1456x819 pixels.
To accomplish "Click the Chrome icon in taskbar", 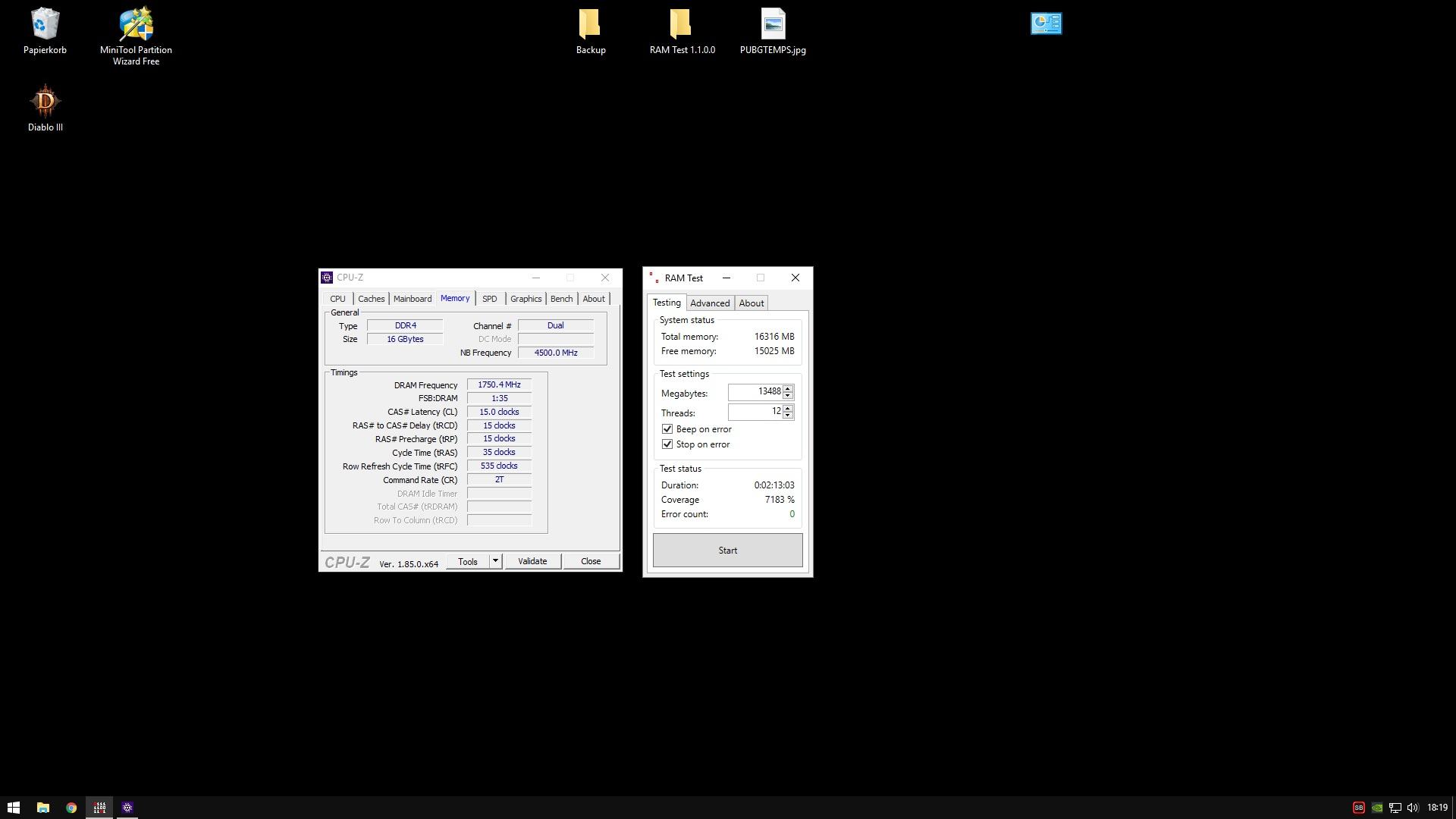I will click(x=71, y=808).
